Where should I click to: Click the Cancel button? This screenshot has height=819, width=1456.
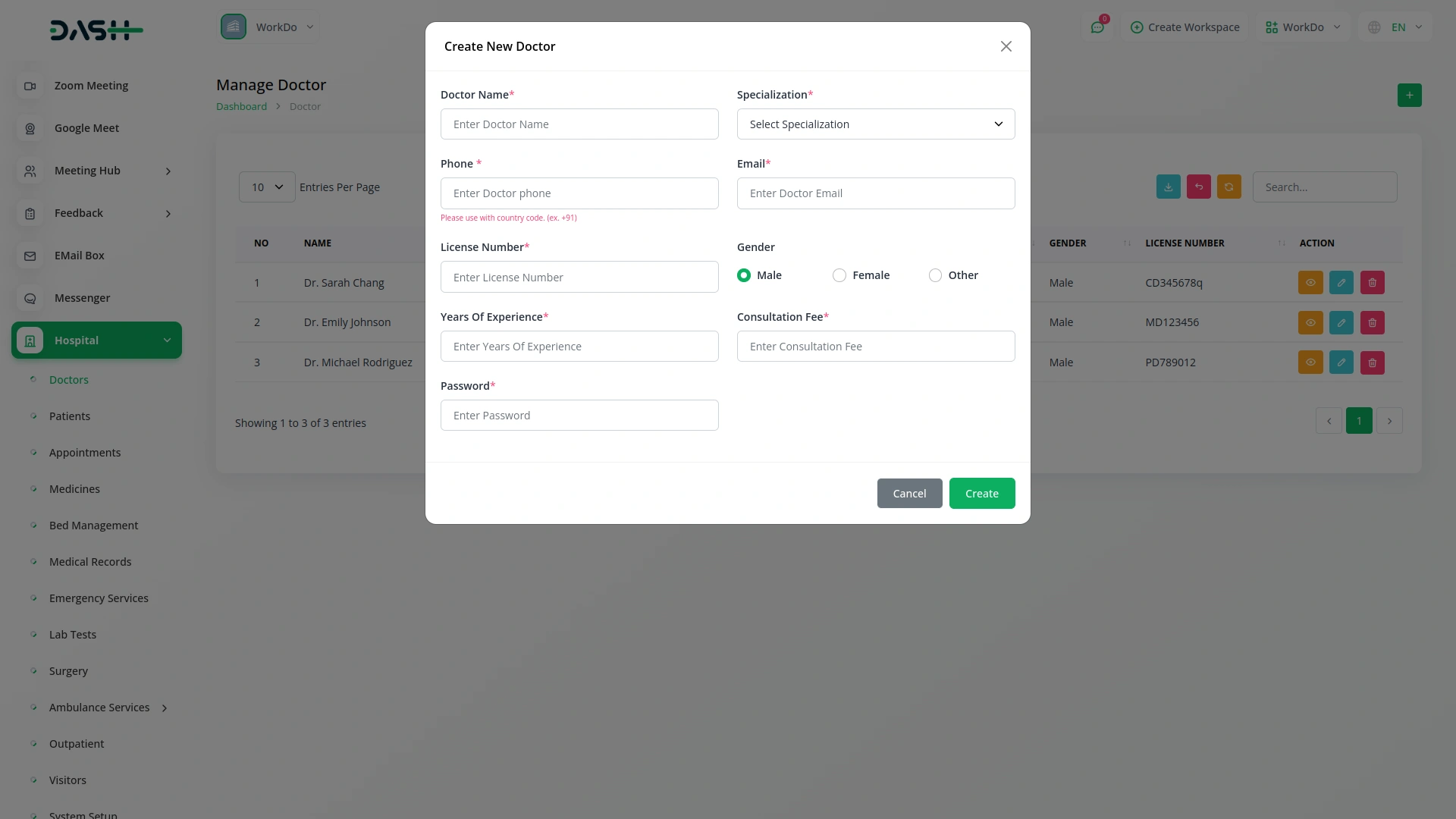coord(909,494)
